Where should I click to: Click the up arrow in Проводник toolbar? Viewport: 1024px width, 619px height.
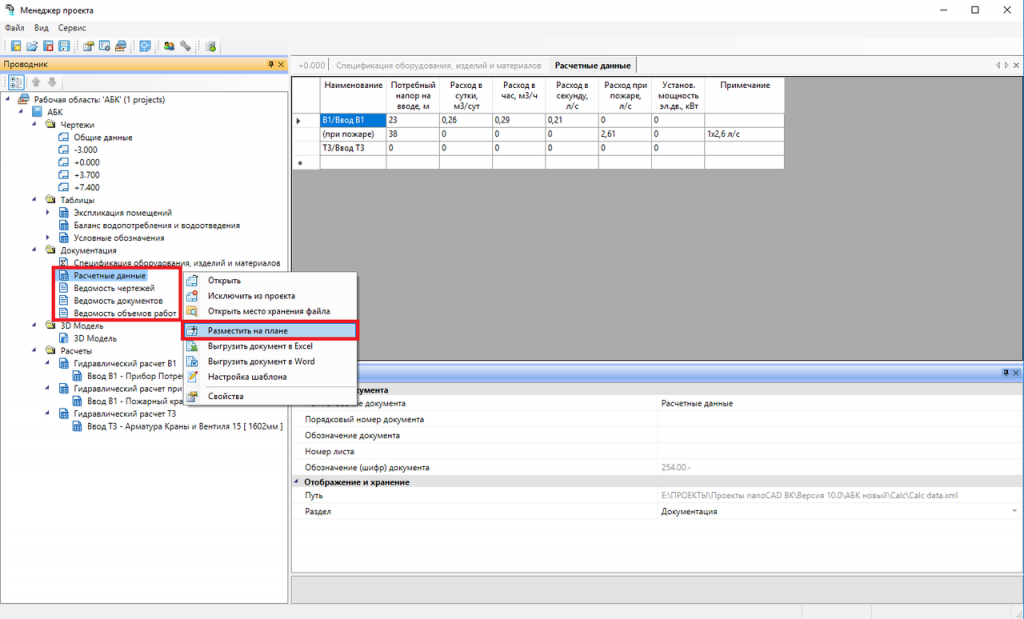click(36, 82)
